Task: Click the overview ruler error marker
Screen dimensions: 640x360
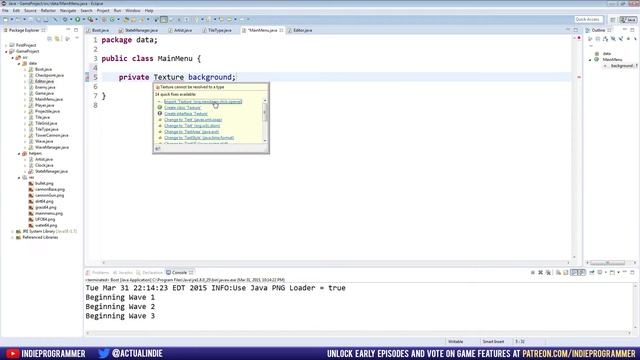Action: pyautogui.click(x=579, y=77)
